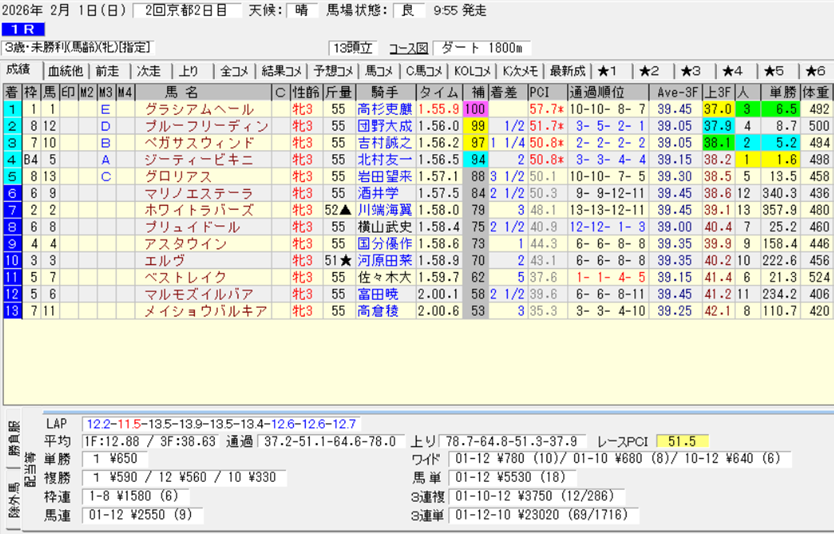
Task: Switch to the KOLコメ tab
Action: (472, 71)
